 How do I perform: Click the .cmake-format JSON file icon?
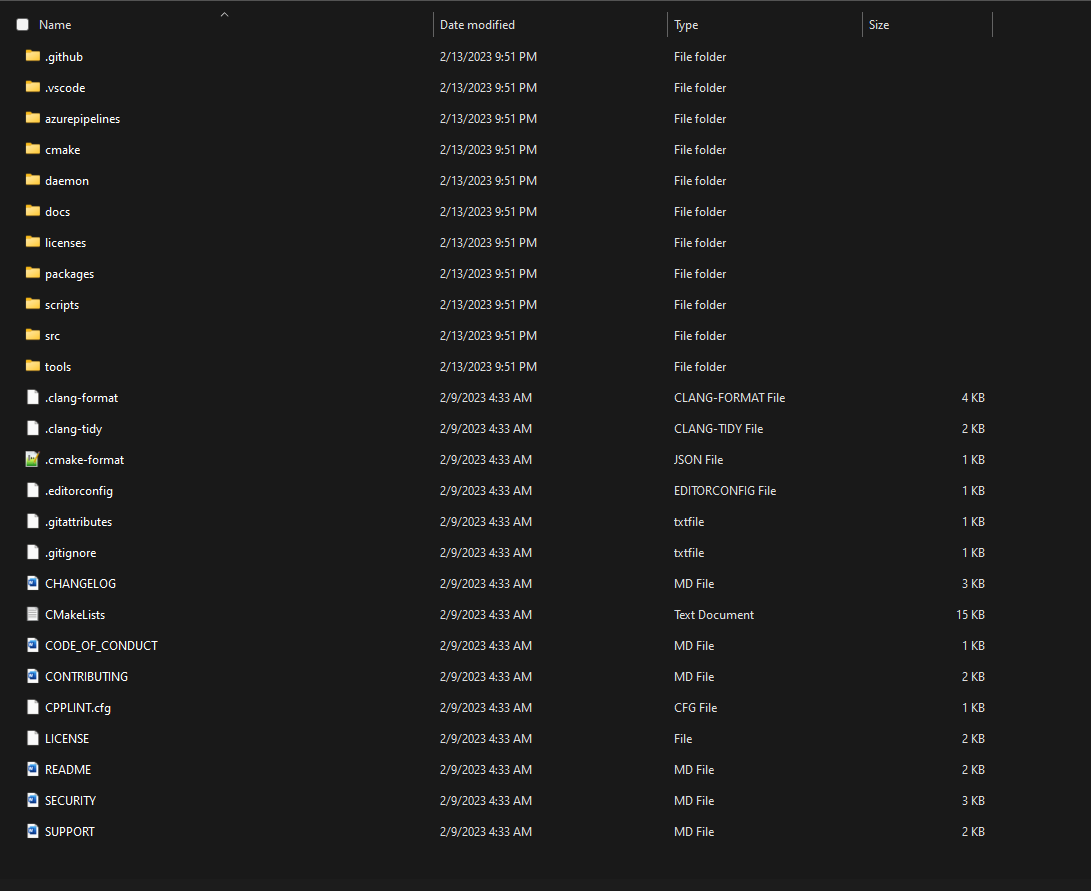pyautogui.click(x=31, y=459)
